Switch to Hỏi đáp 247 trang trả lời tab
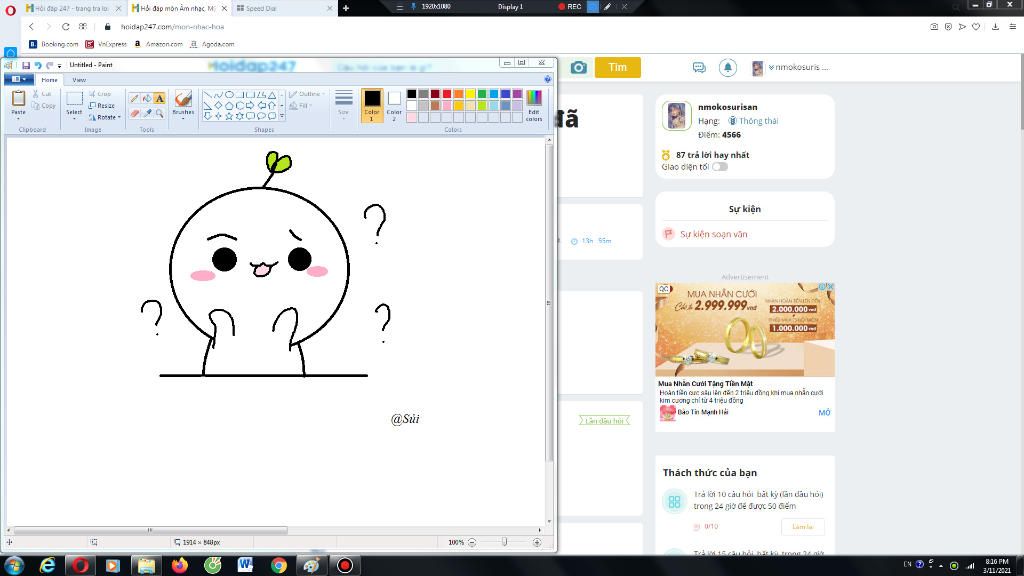The width and height of the screenshot is (1024, 576). 72,8
